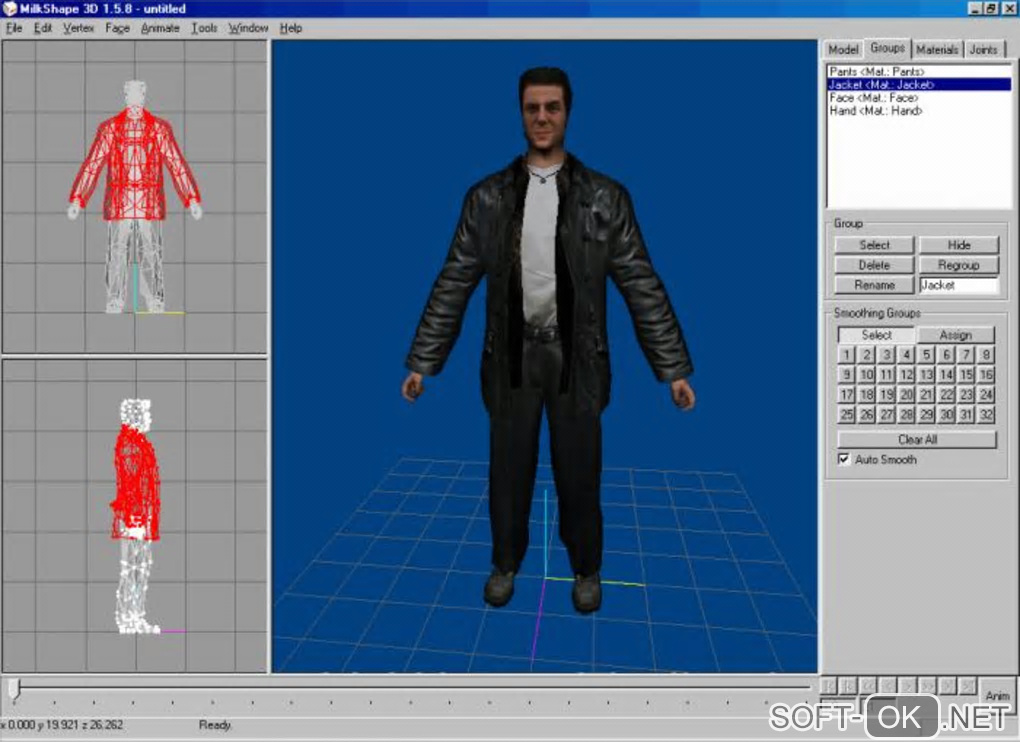Click smoothing group 14 button
Screen dimensions: 1020x742
click(946, 375)
